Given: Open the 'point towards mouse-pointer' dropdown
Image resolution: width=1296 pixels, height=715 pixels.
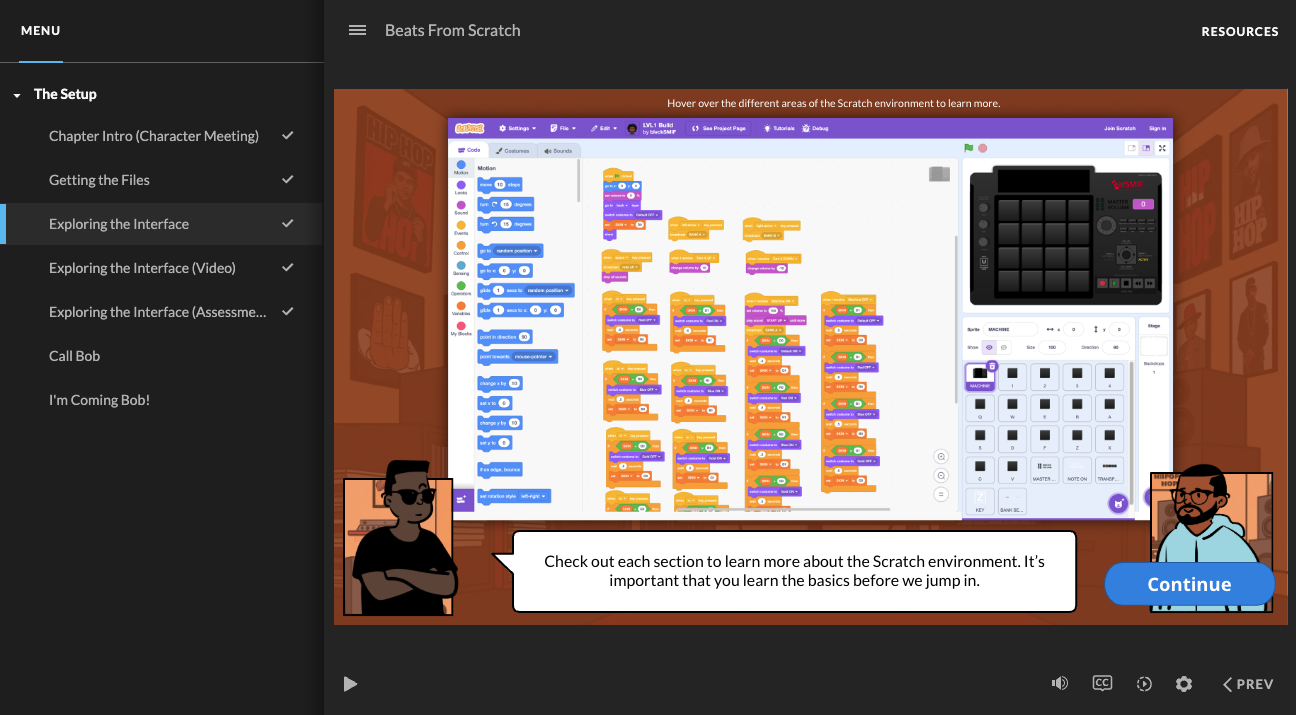Looking at the screenshot, I should point(536,356).
